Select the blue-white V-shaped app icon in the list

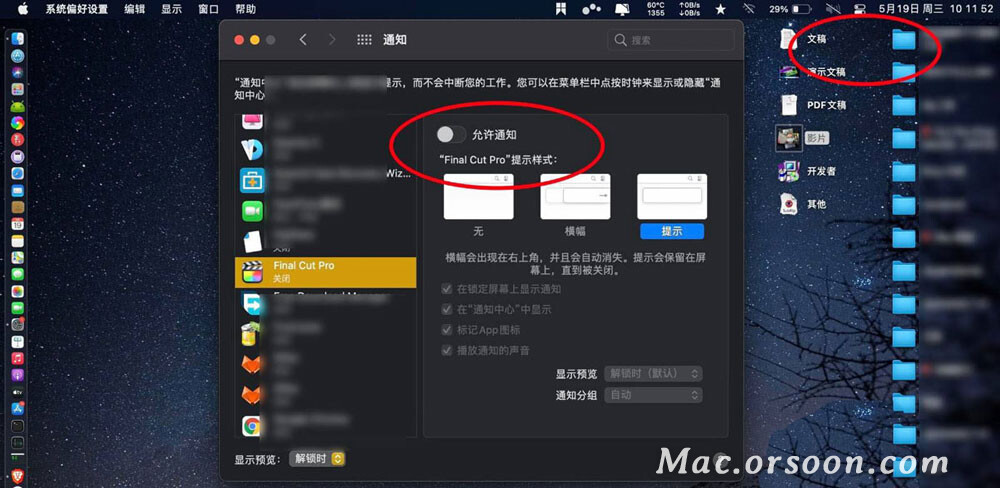253,149
